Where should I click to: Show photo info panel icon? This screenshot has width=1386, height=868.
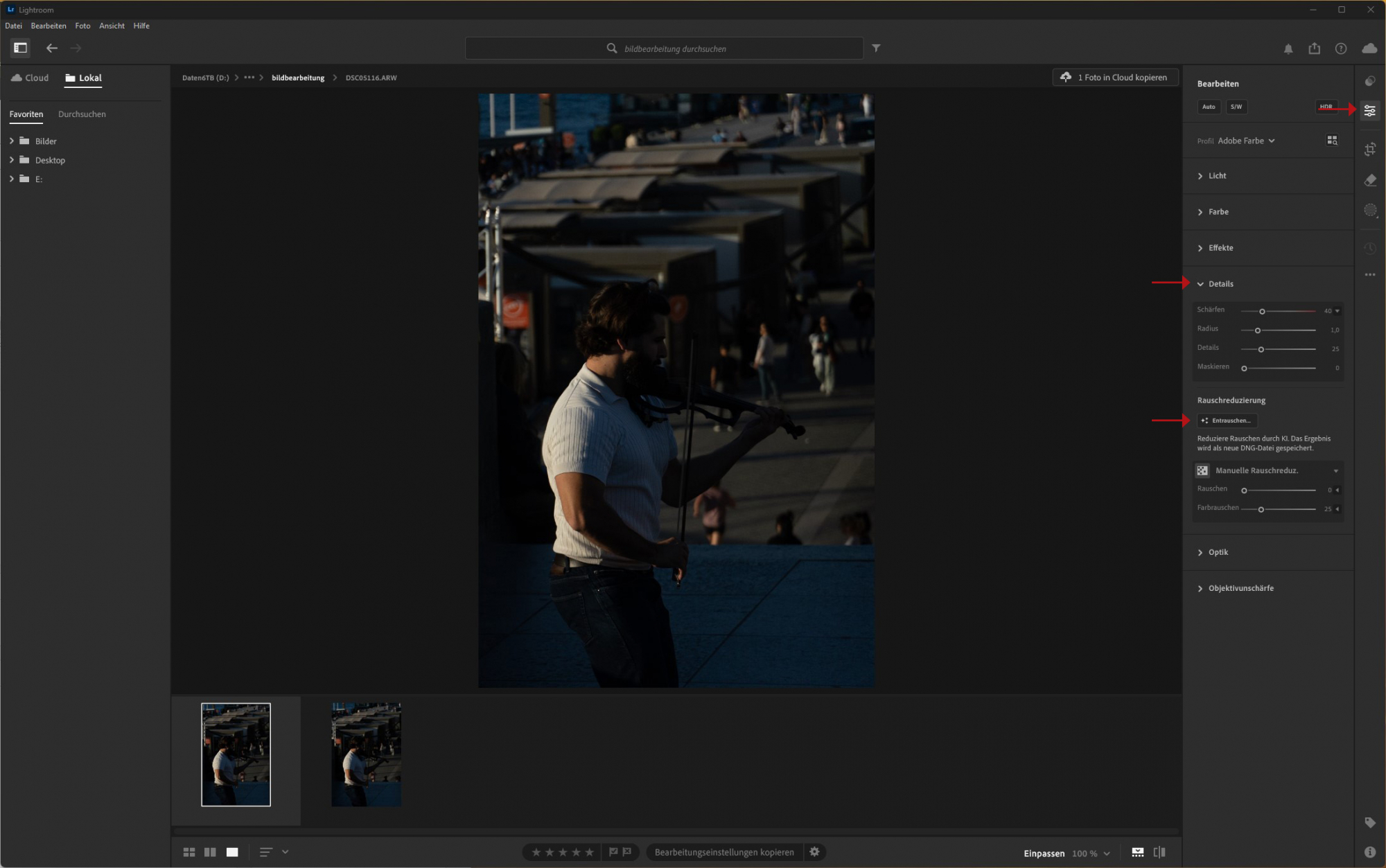[1369, 852]
